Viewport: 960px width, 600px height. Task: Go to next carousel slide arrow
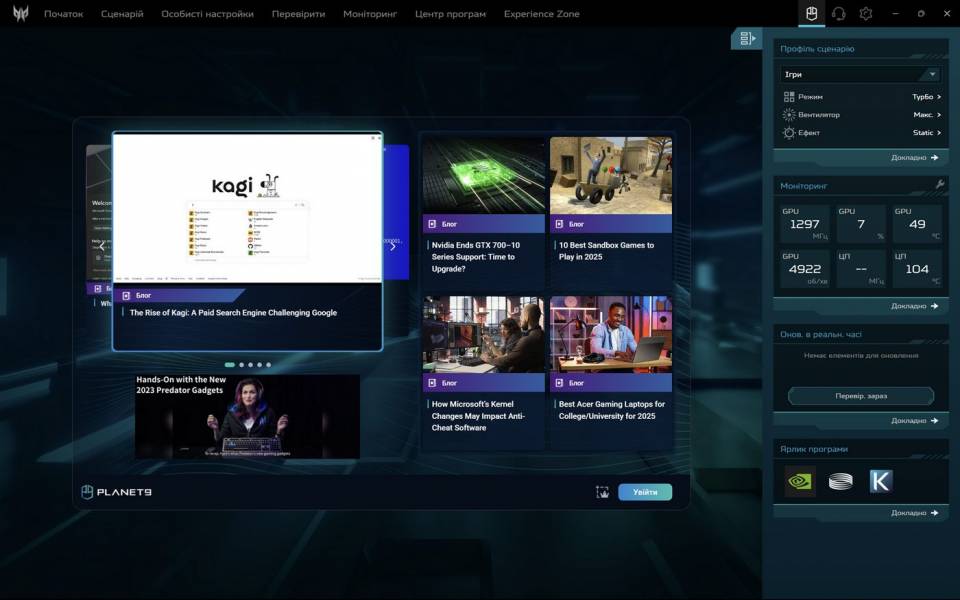(392, 246)
